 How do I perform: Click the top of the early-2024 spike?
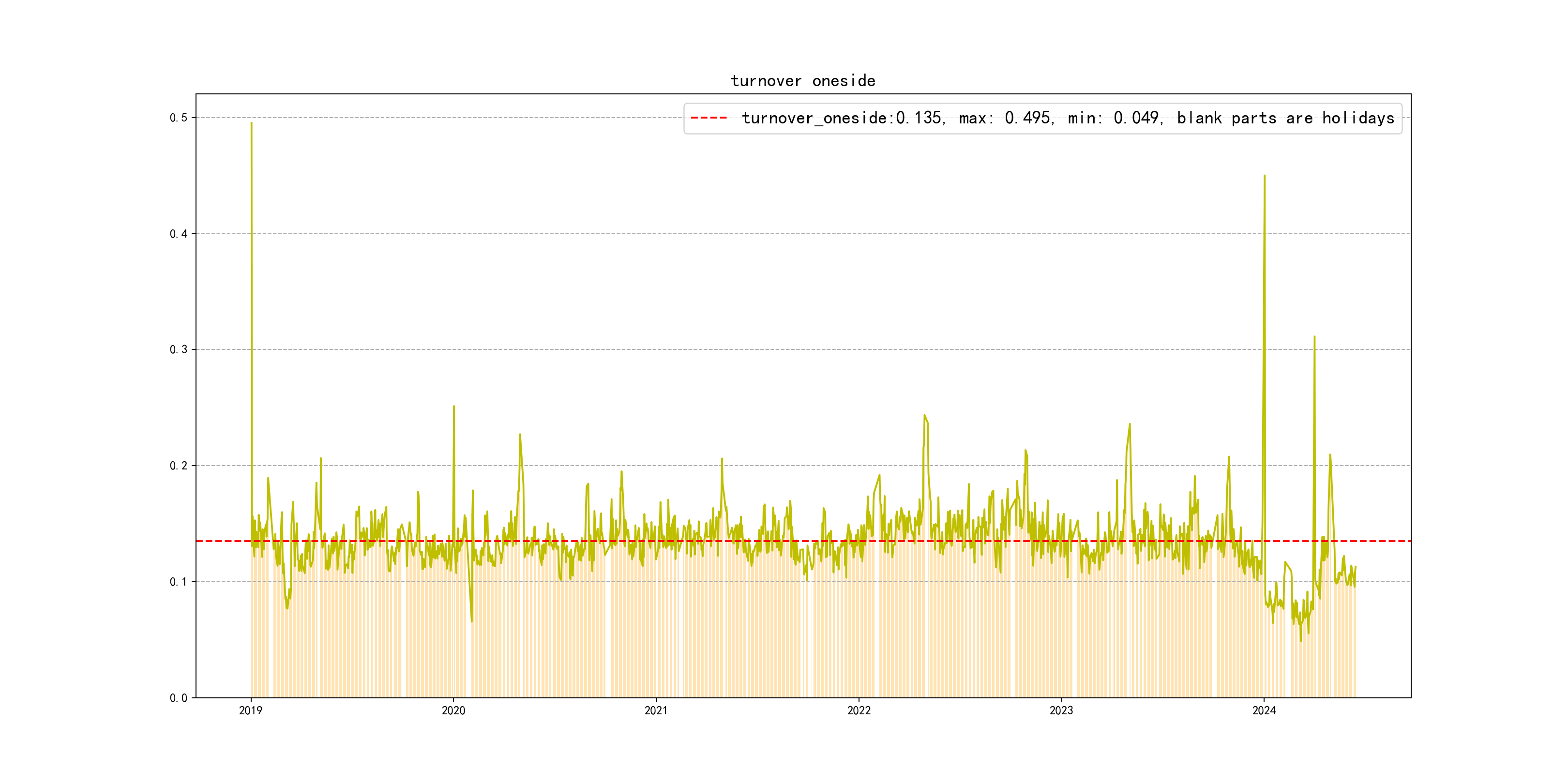[x=1264, y=176]
